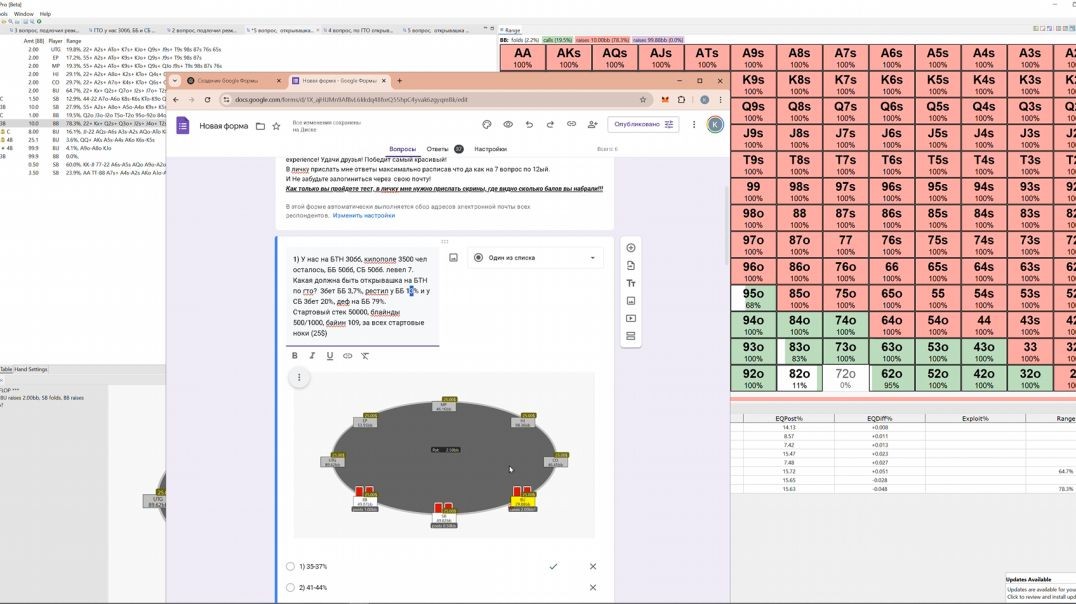Remove answer option 2) 41-44%

pyautogui.click(x=593, y=588)
